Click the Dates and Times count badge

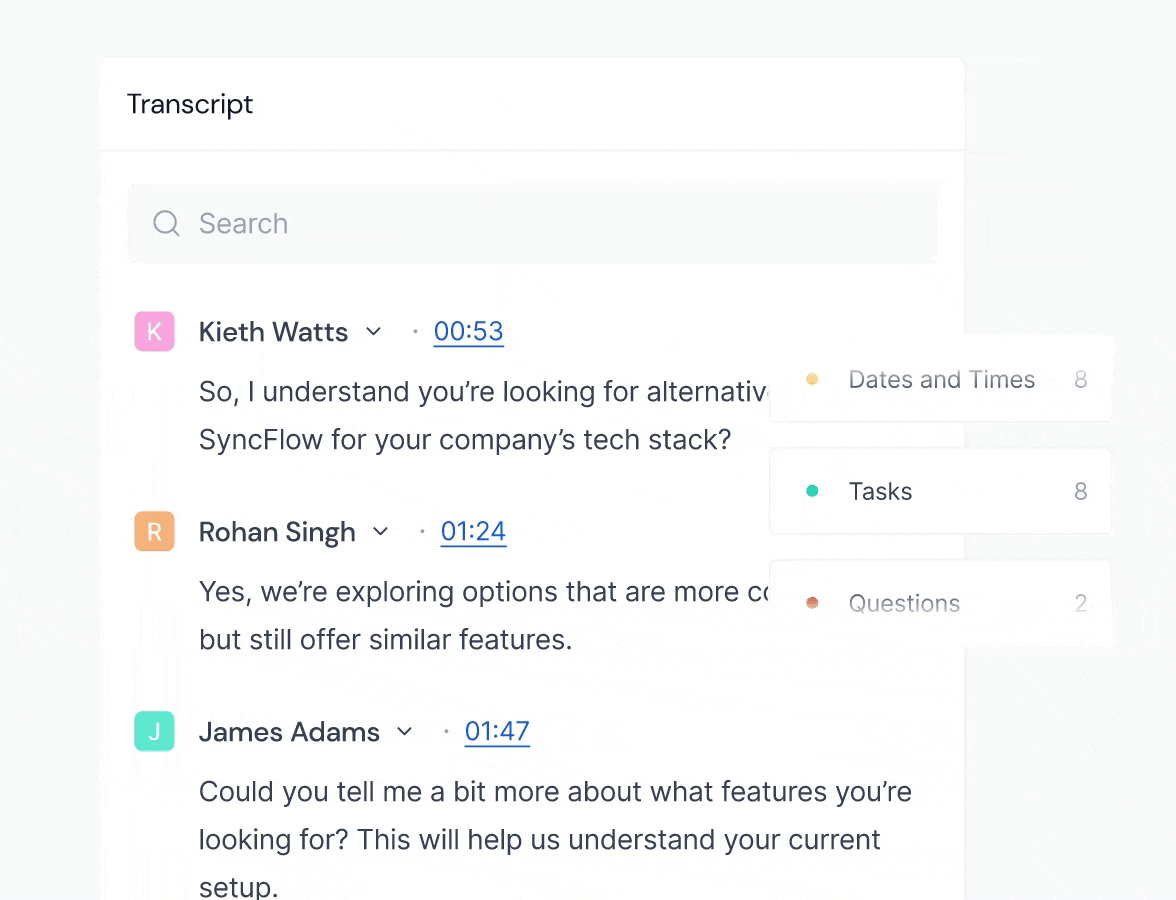tap(1081, 379)
